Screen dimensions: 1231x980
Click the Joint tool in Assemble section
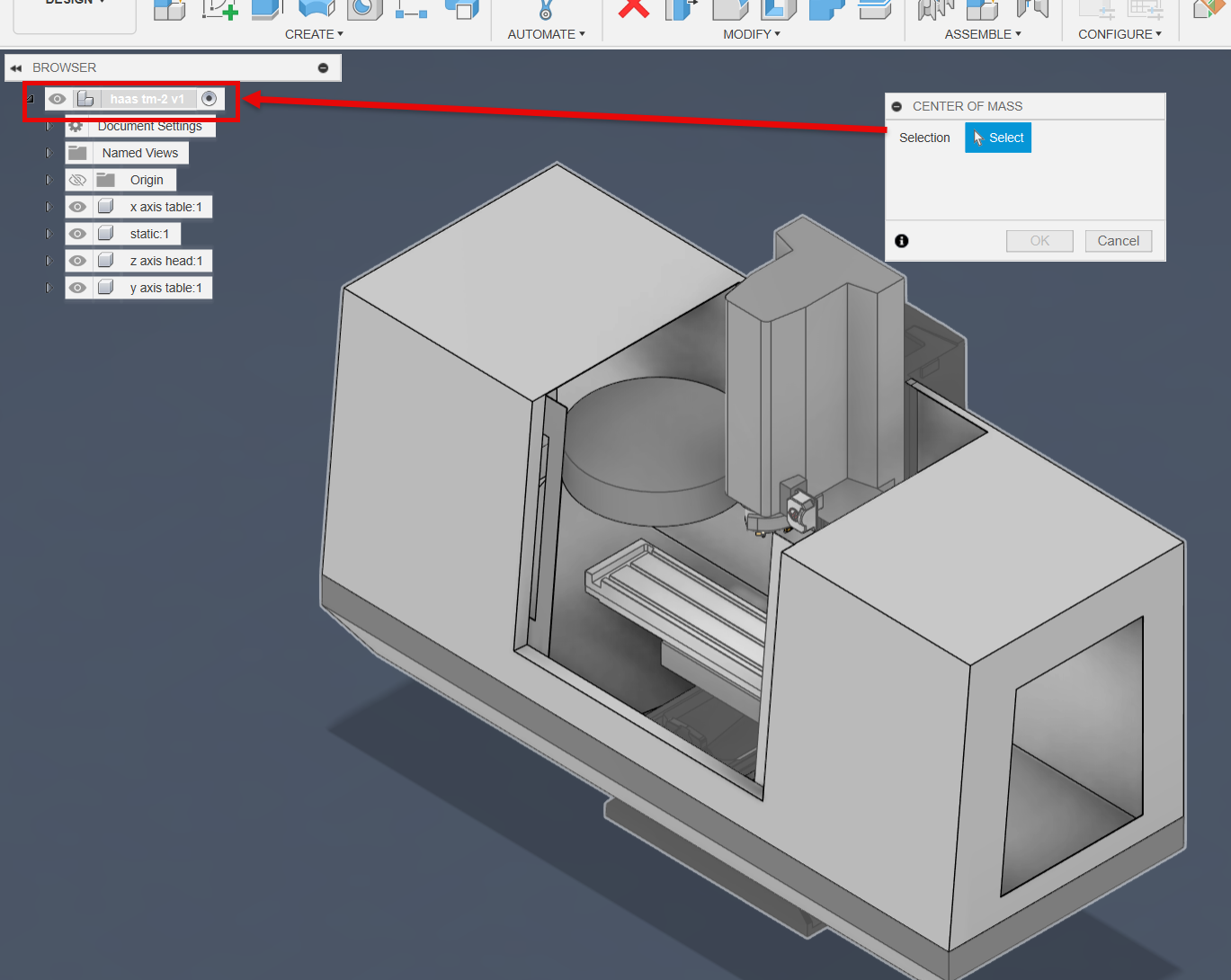(935, 9)
